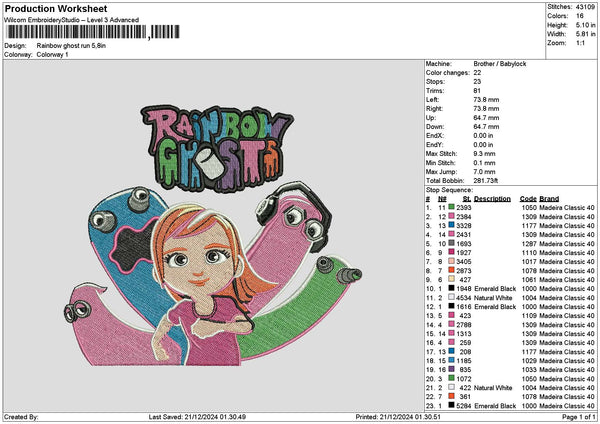Click Emerald Black description in stop row 12
600x424 pixels.
(x=495, y=307)
